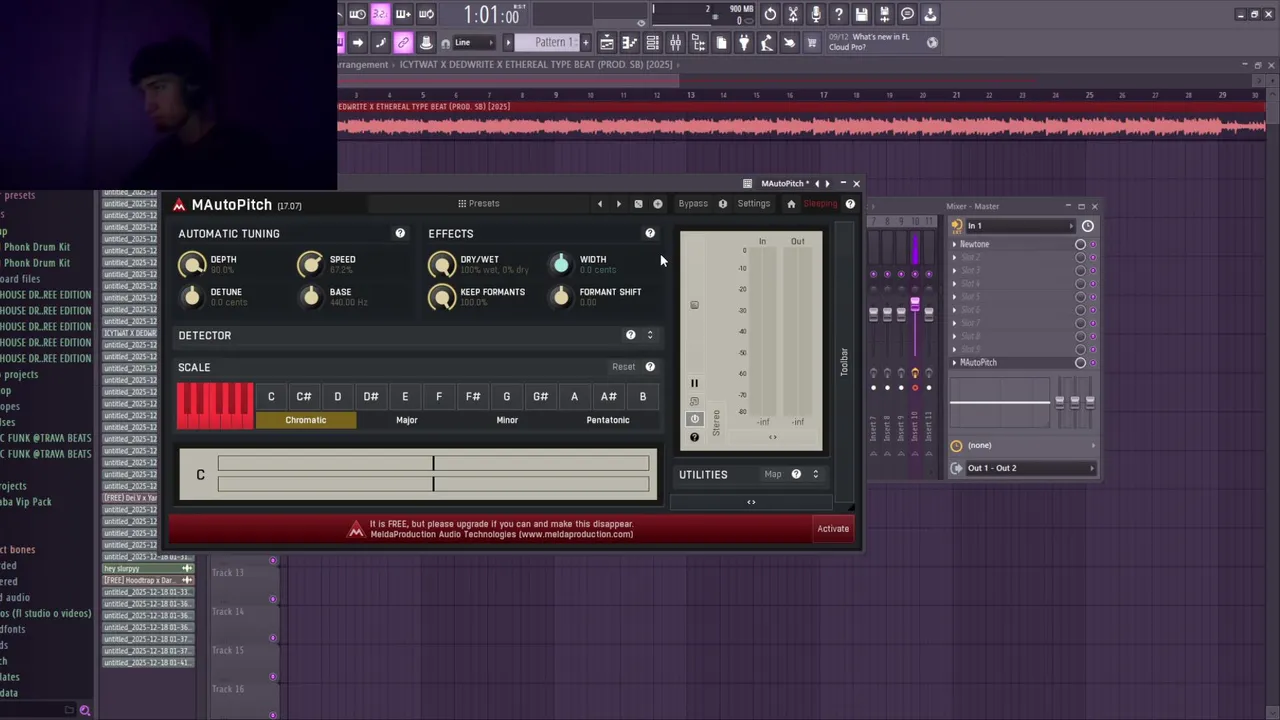Click the Effects section help icon

[x=650, y=233]
